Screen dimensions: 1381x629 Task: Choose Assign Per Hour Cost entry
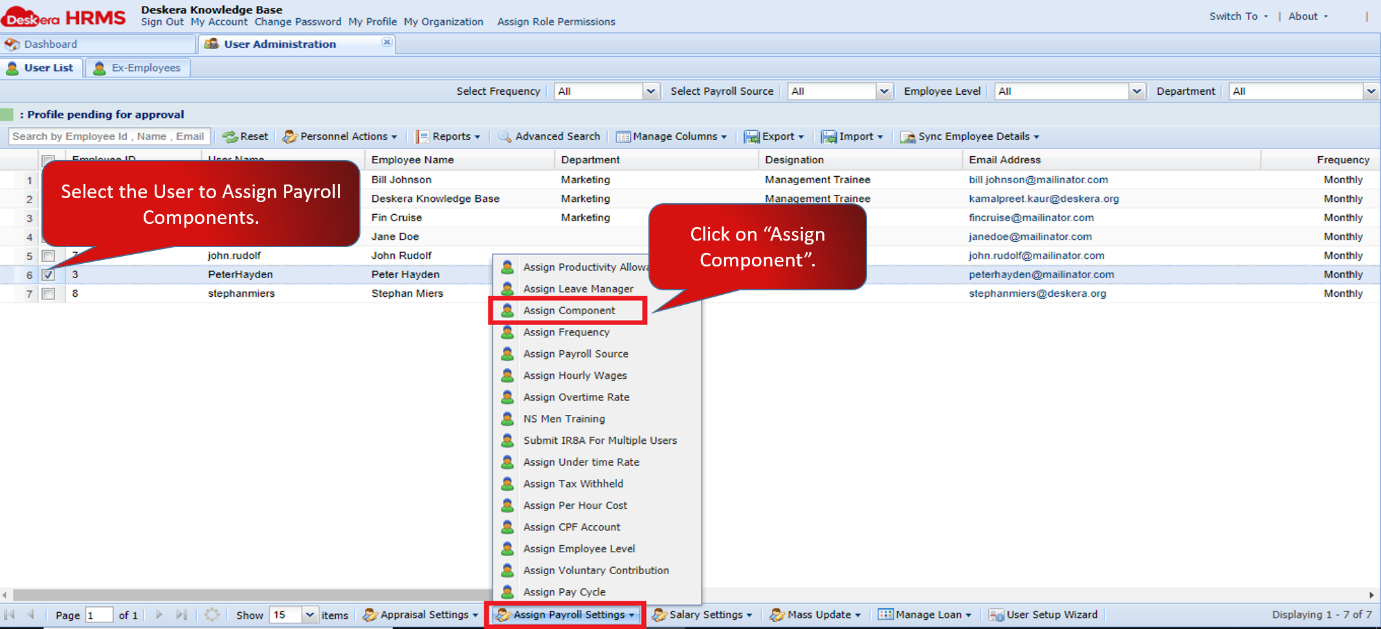(597, 505)
